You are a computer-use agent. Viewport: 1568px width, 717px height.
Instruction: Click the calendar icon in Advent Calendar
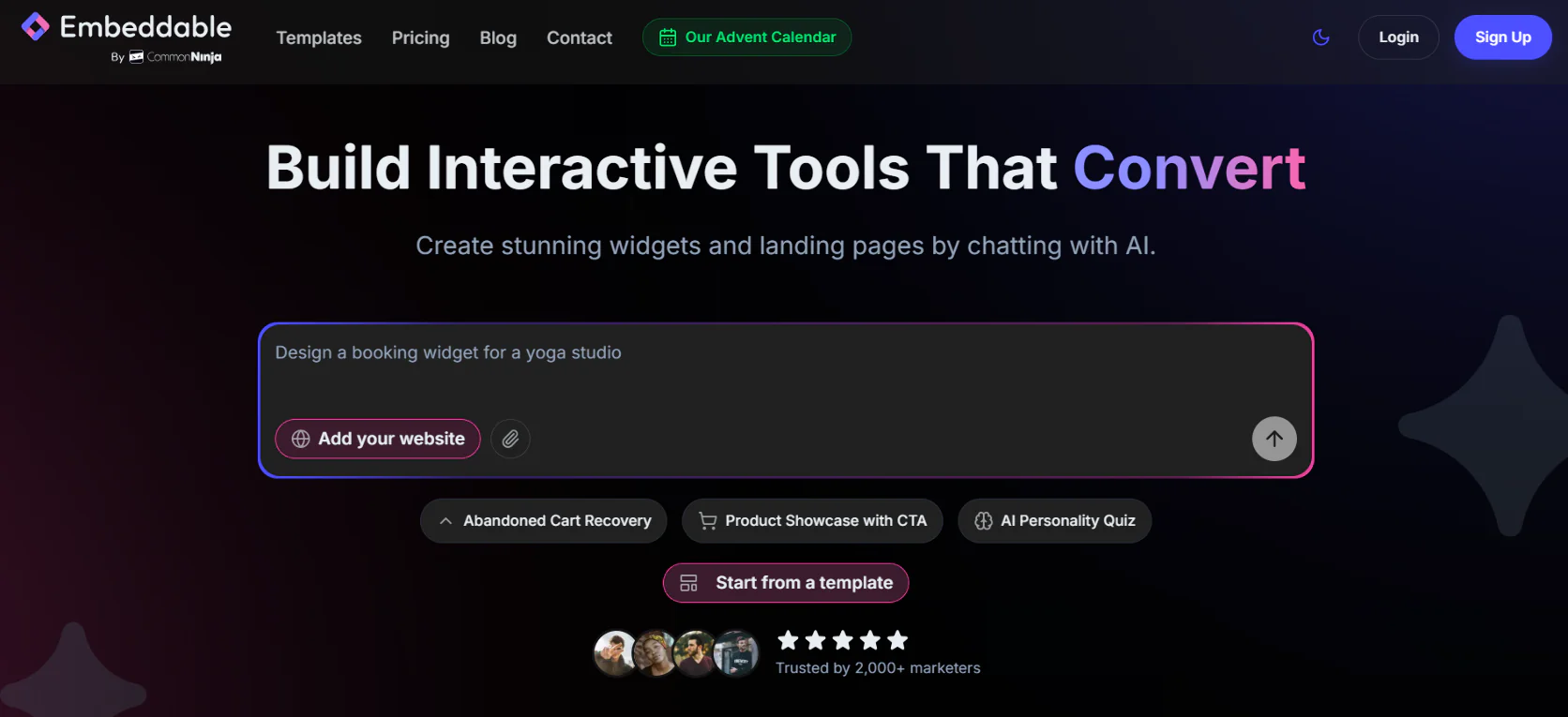pyautogui.click(x=668, y=37)
